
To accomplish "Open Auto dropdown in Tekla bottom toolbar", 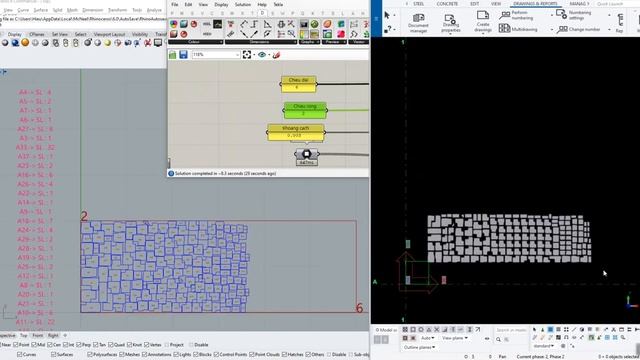I will coord(428,338).
